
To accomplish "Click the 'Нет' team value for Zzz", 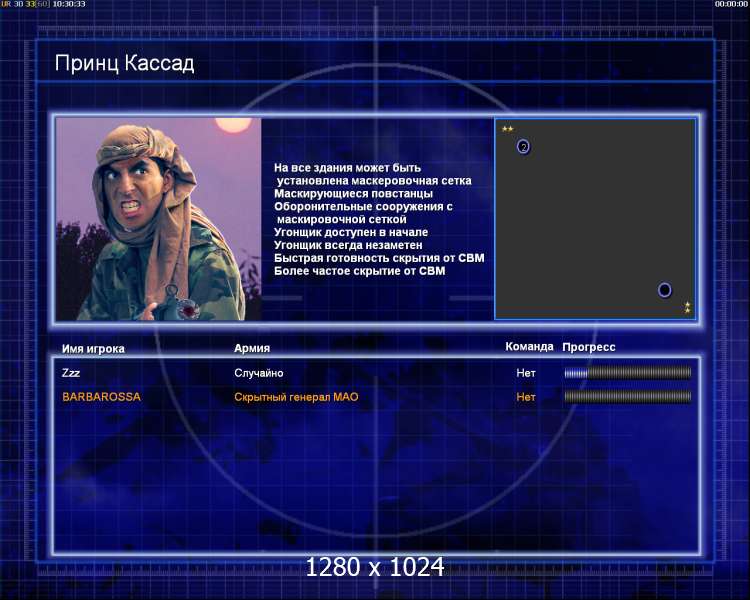I will coord(526,373).
